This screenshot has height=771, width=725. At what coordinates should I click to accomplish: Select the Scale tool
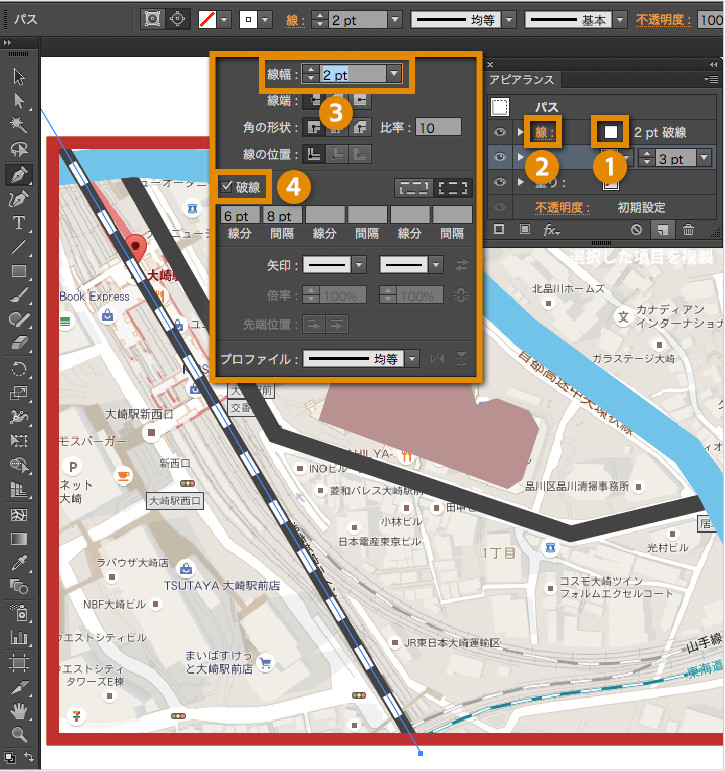coord(19,393)
